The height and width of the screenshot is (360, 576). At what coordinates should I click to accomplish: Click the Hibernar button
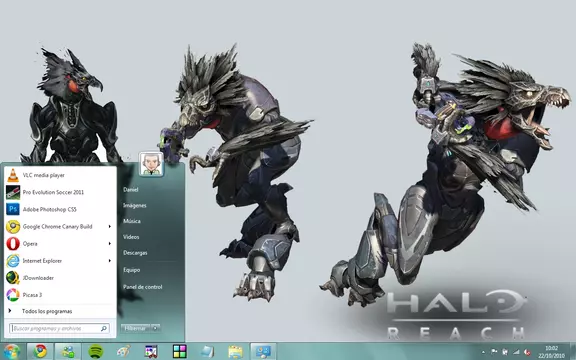[136, 328]
